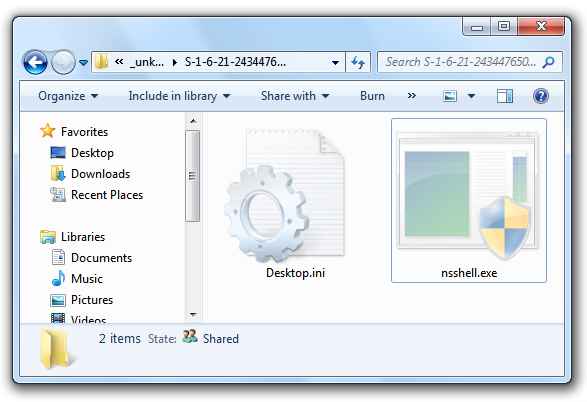This screenshot has height=402, width=587.
Task: Show hidden toolbar commands chevron
Action: [411, 96]
